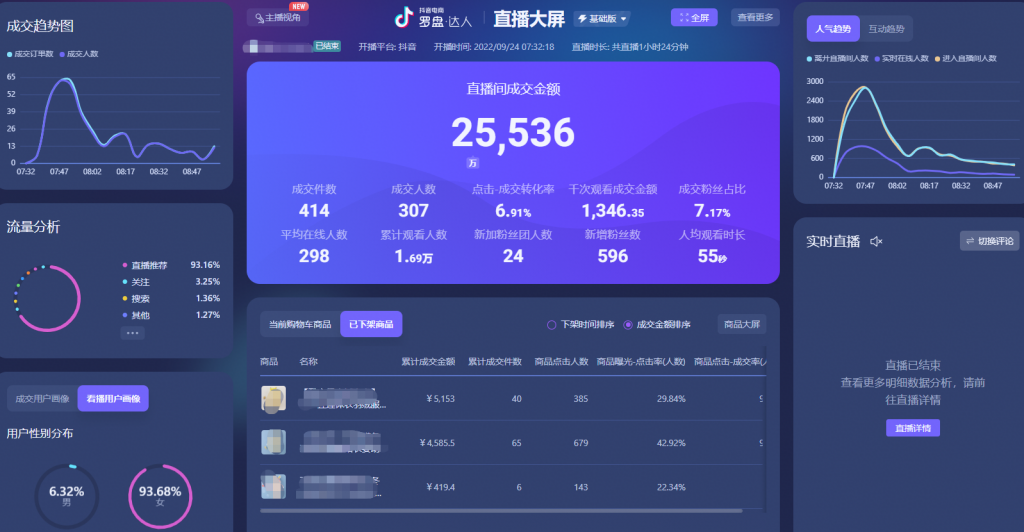
Task: Enter 全屏 fullscreen mode
Action: 694,18
